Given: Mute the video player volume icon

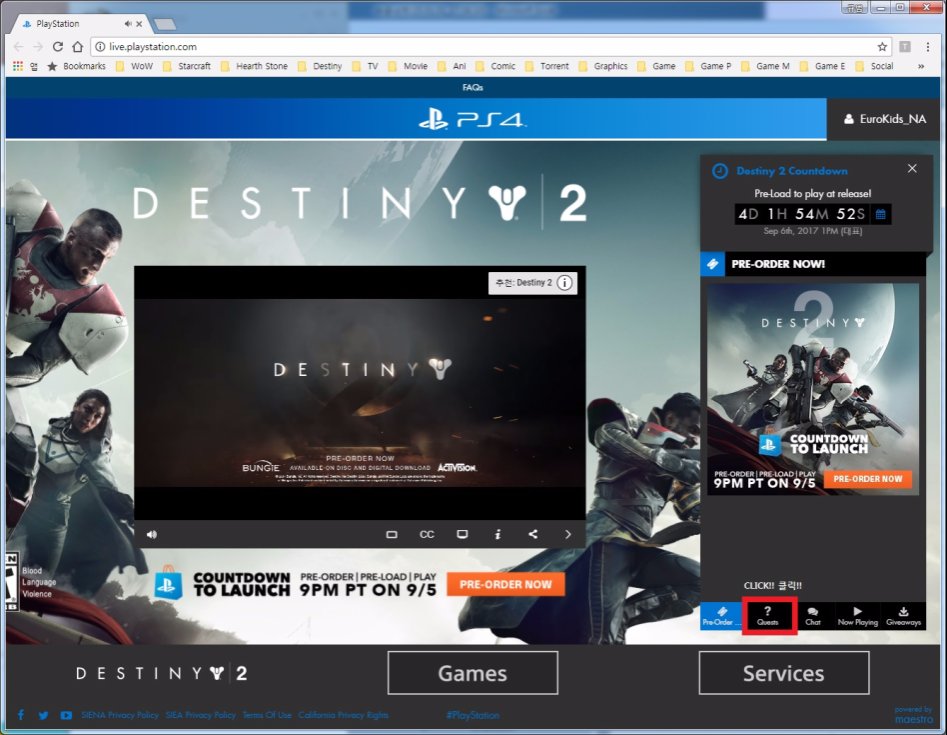Looking at the screenshot, I should 152,534.
